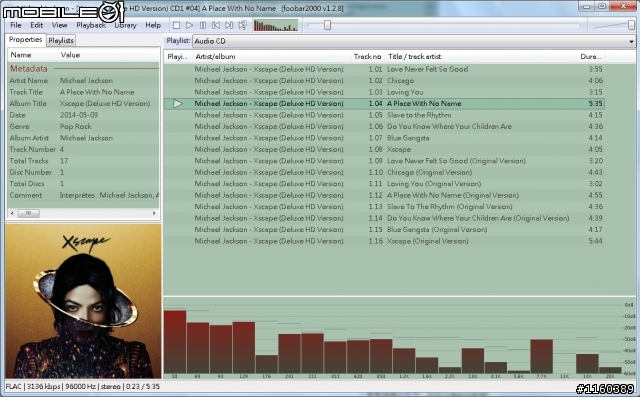Screen dimensions: 640x397
Task: Select Xscape (Original Version) track 1.16
Action: pos(384,241)
